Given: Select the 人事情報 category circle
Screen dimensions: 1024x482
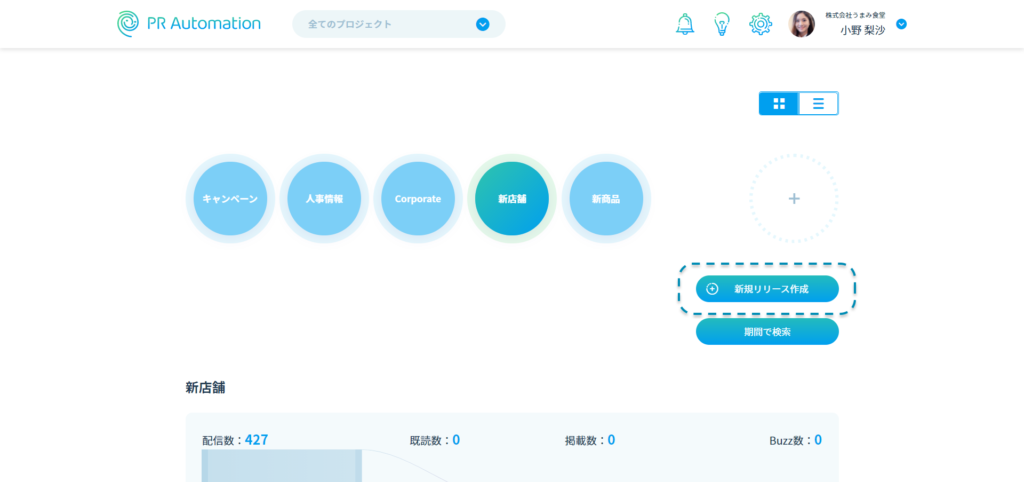Looking at the screenshot, I should (x=324, y=199).
